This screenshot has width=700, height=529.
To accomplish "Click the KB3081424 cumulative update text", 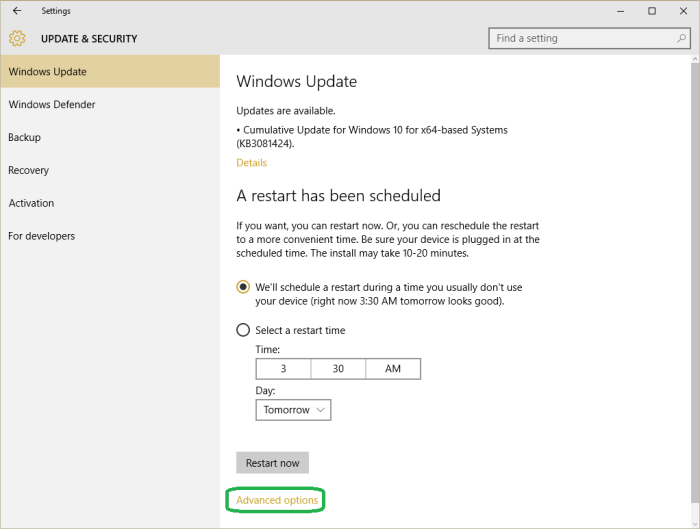I will (x=372, y=137).
